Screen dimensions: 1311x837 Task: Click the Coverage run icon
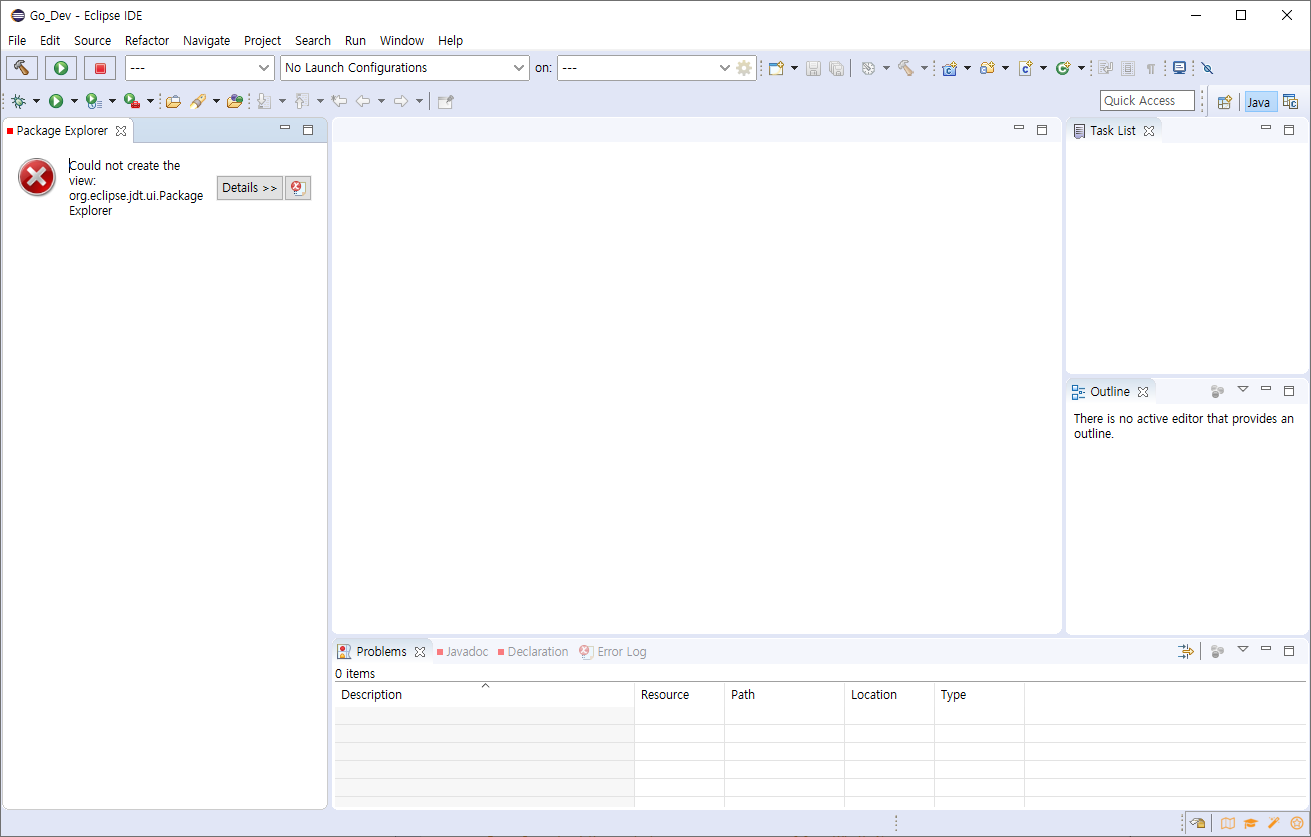(x=93, y=101)
